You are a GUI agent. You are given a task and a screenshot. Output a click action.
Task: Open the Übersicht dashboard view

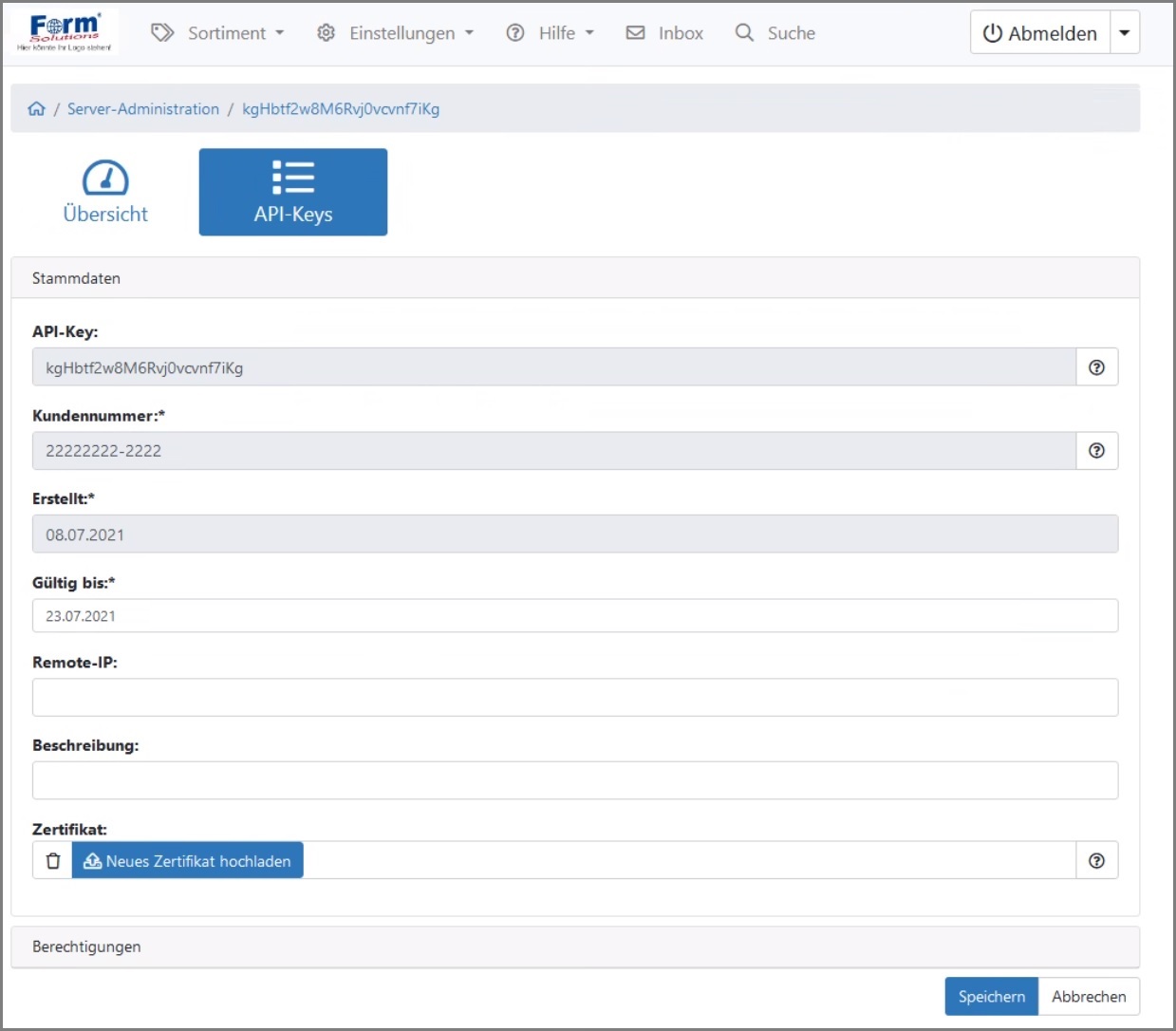105,192
